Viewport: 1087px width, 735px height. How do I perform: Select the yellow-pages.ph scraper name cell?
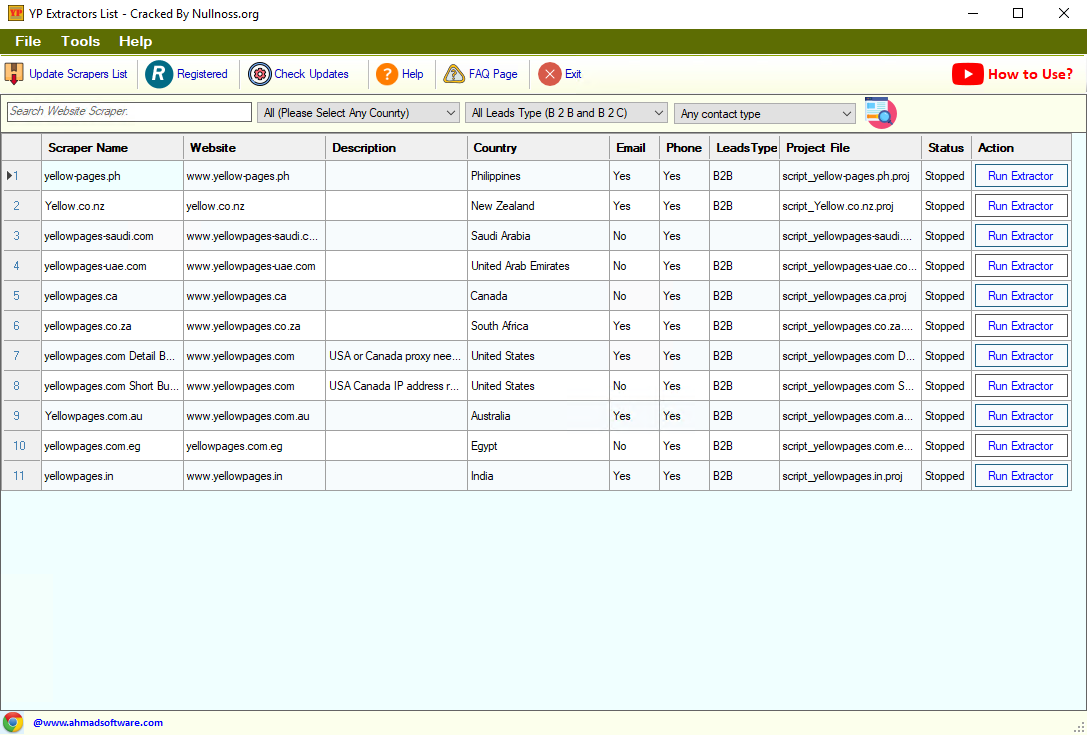pyautogui.click(x=112, y=176)
